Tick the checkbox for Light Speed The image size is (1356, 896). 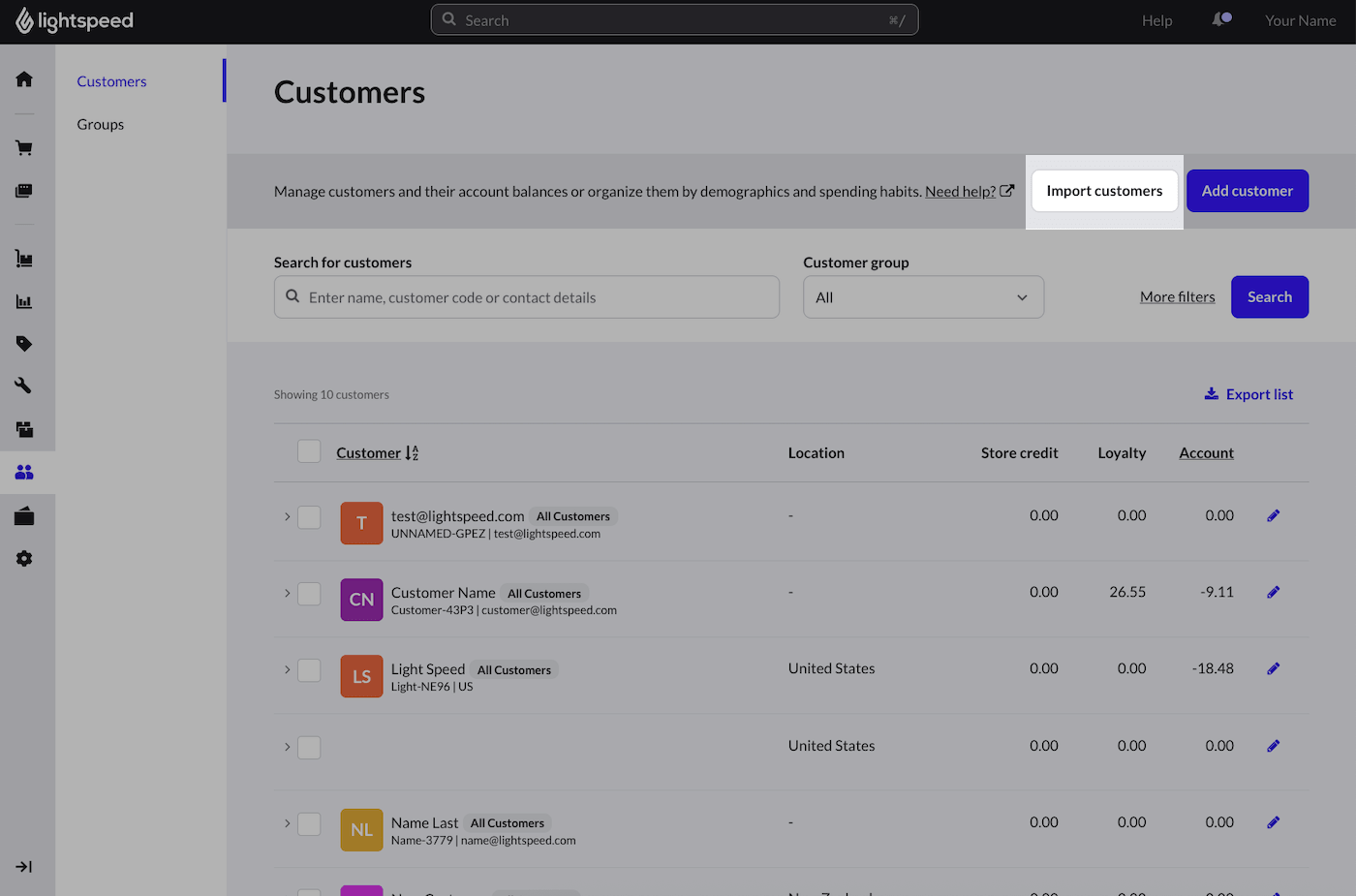click(309, 670)
